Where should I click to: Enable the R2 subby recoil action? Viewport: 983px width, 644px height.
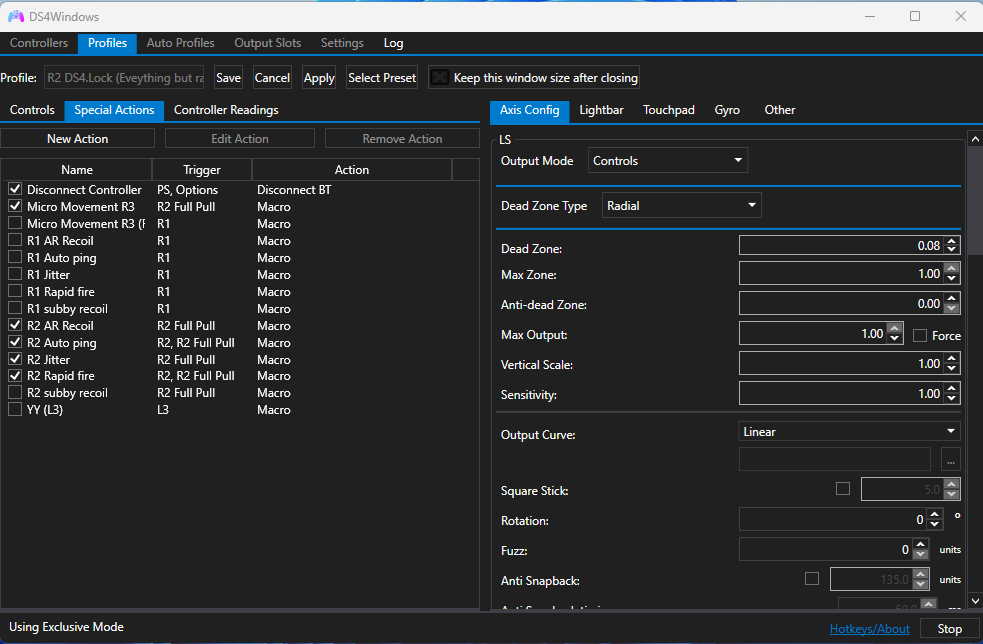pyautogui.click(x=15, y=392)
